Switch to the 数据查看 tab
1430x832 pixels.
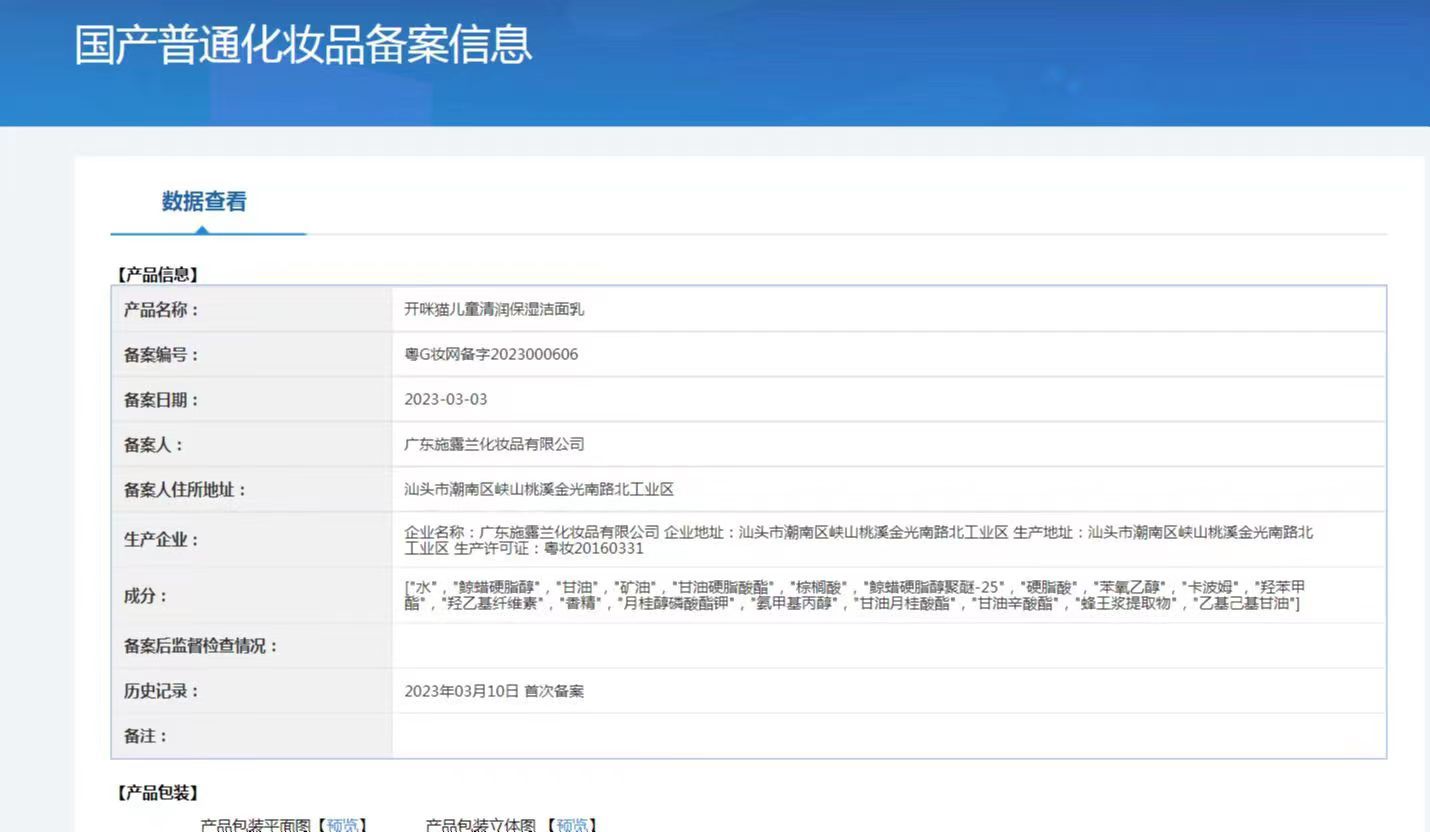pyautogui.click(x=203, y=201)
